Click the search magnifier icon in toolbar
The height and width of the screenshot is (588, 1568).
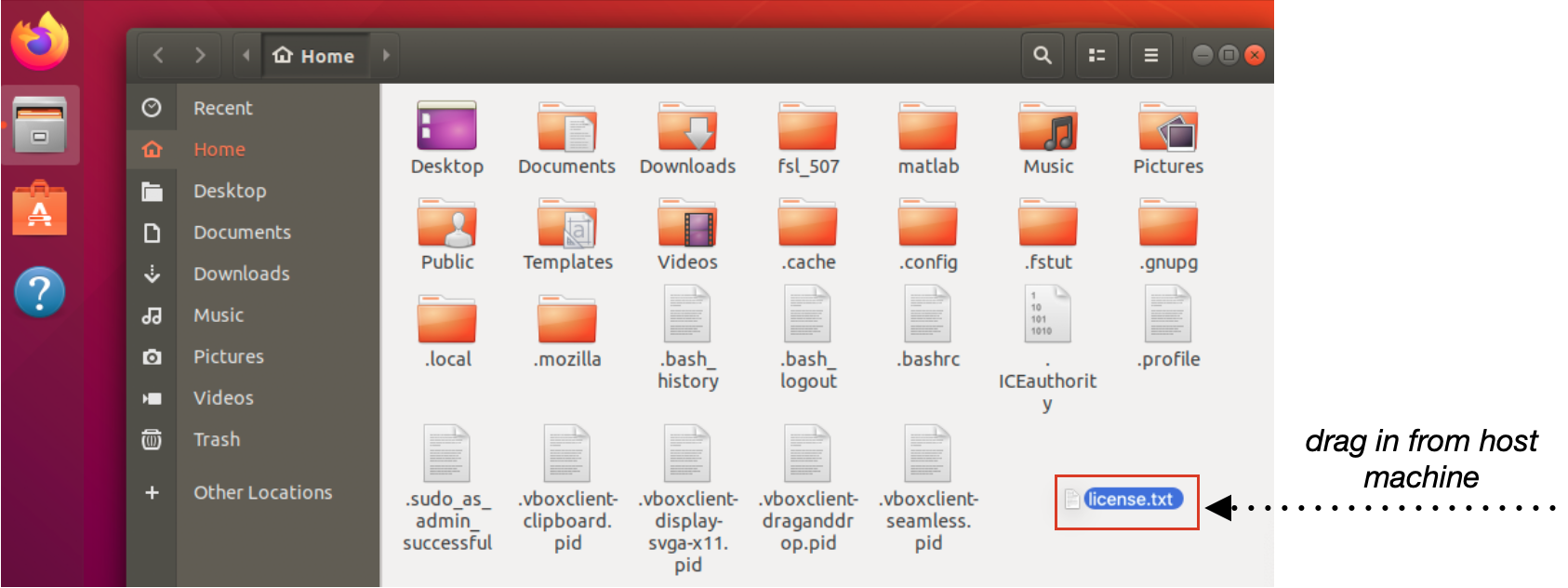pyautogui.click(x=1043, y=56)
